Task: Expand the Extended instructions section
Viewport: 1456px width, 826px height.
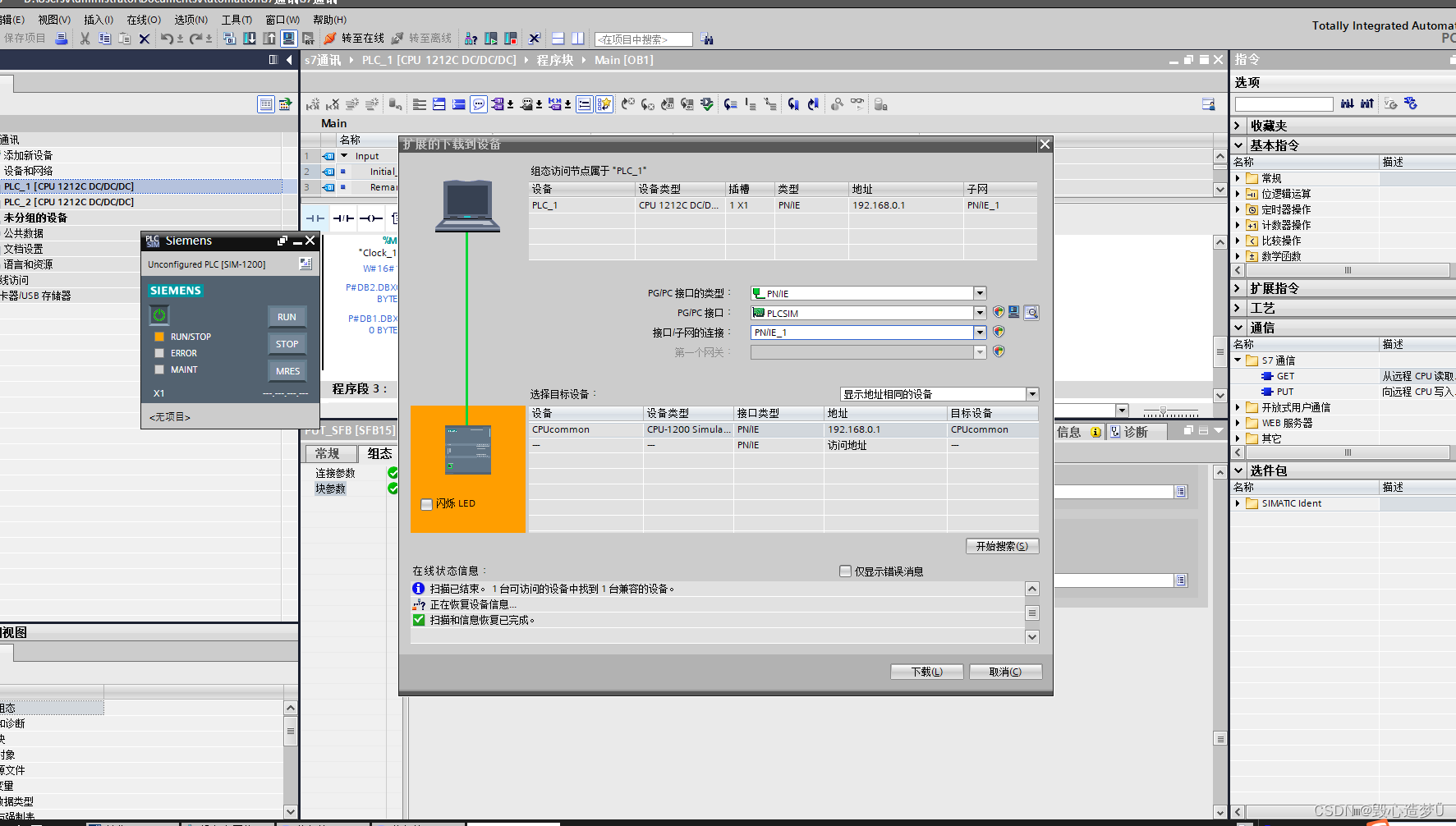Action: [x=1238, y=288]
